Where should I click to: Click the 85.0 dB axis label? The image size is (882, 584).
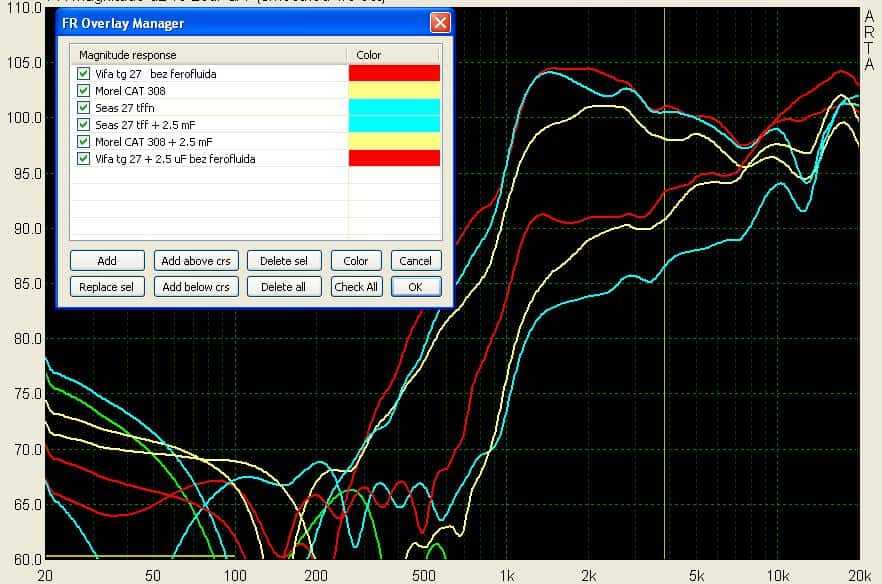tap(28, 284)
